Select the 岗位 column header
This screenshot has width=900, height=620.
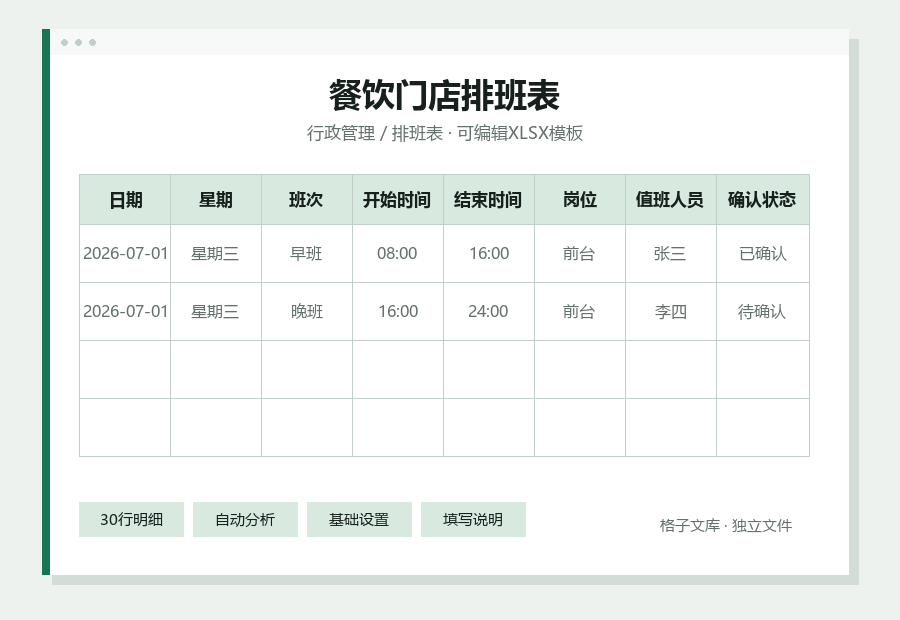click(580, 200)
